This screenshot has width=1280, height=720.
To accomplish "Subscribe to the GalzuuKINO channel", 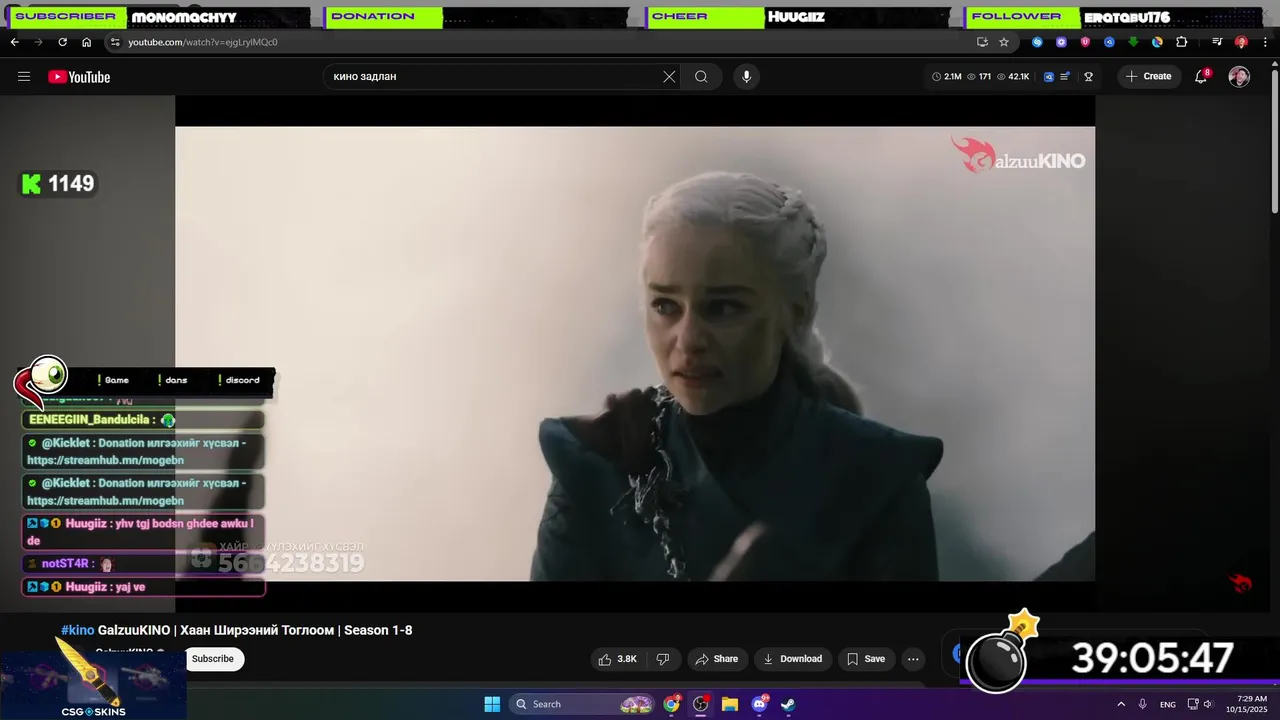I will (x=213, y=659).
